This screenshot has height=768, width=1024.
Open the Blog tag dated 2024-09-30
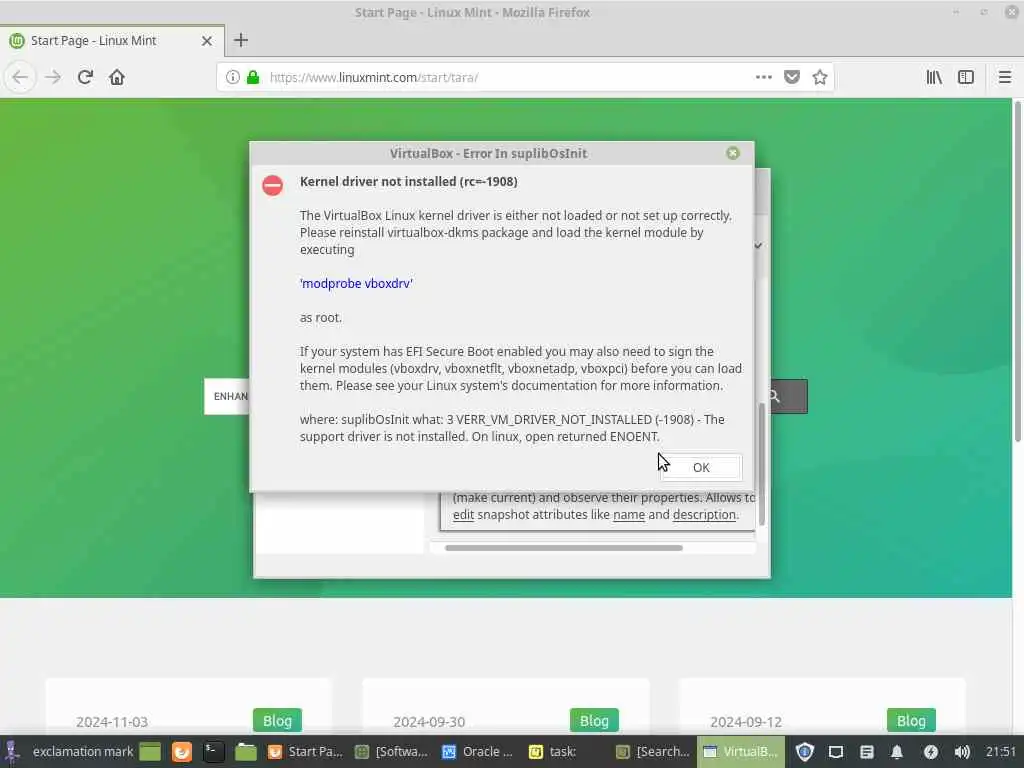point(594,720)
